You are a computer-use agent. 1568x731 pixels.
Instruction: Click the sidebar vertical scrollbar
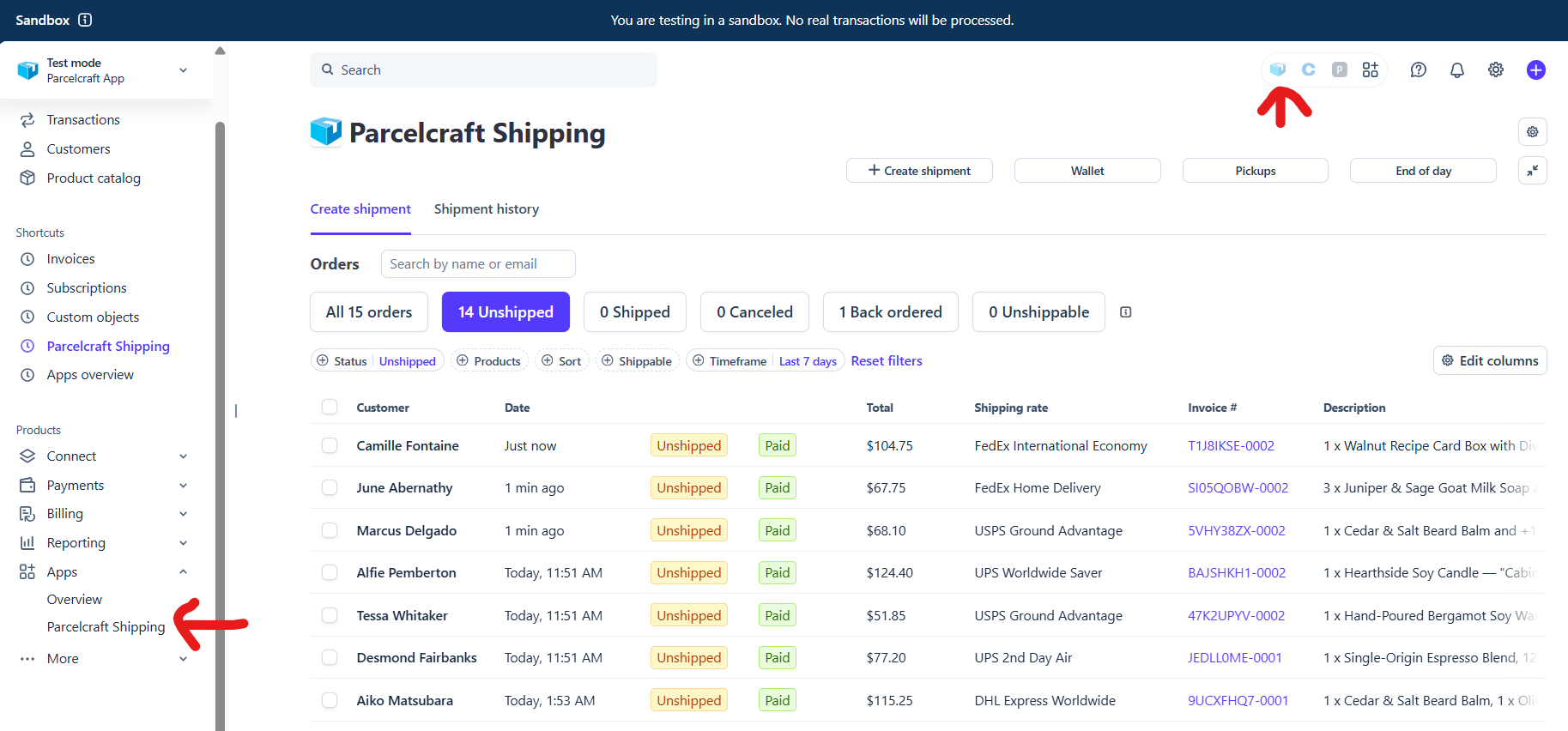pyautogui.click(x=220, y=426)
